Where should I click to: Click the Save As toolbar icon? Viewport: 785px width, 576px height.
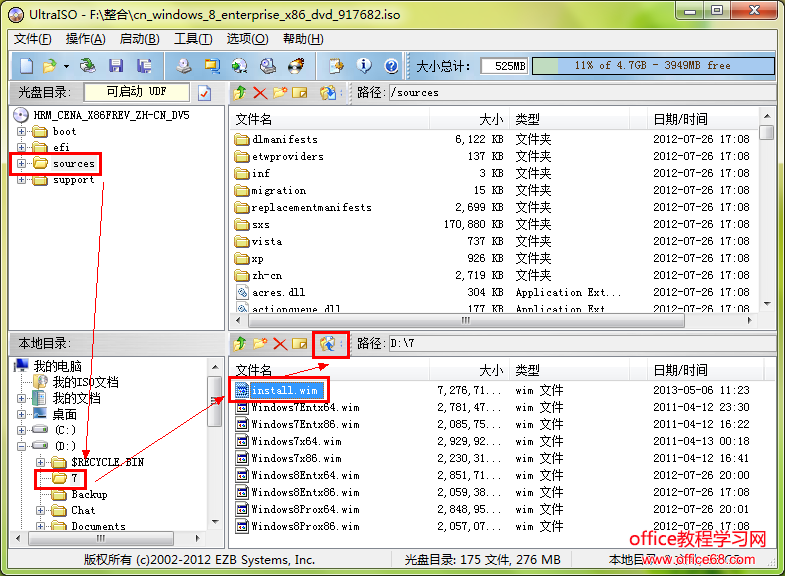click(144, 66)
